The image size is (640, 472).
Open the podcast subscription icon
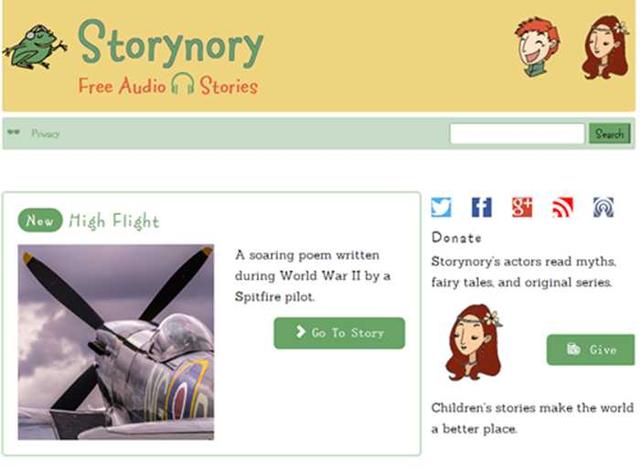pyautogui.click(x=603, y=207)
